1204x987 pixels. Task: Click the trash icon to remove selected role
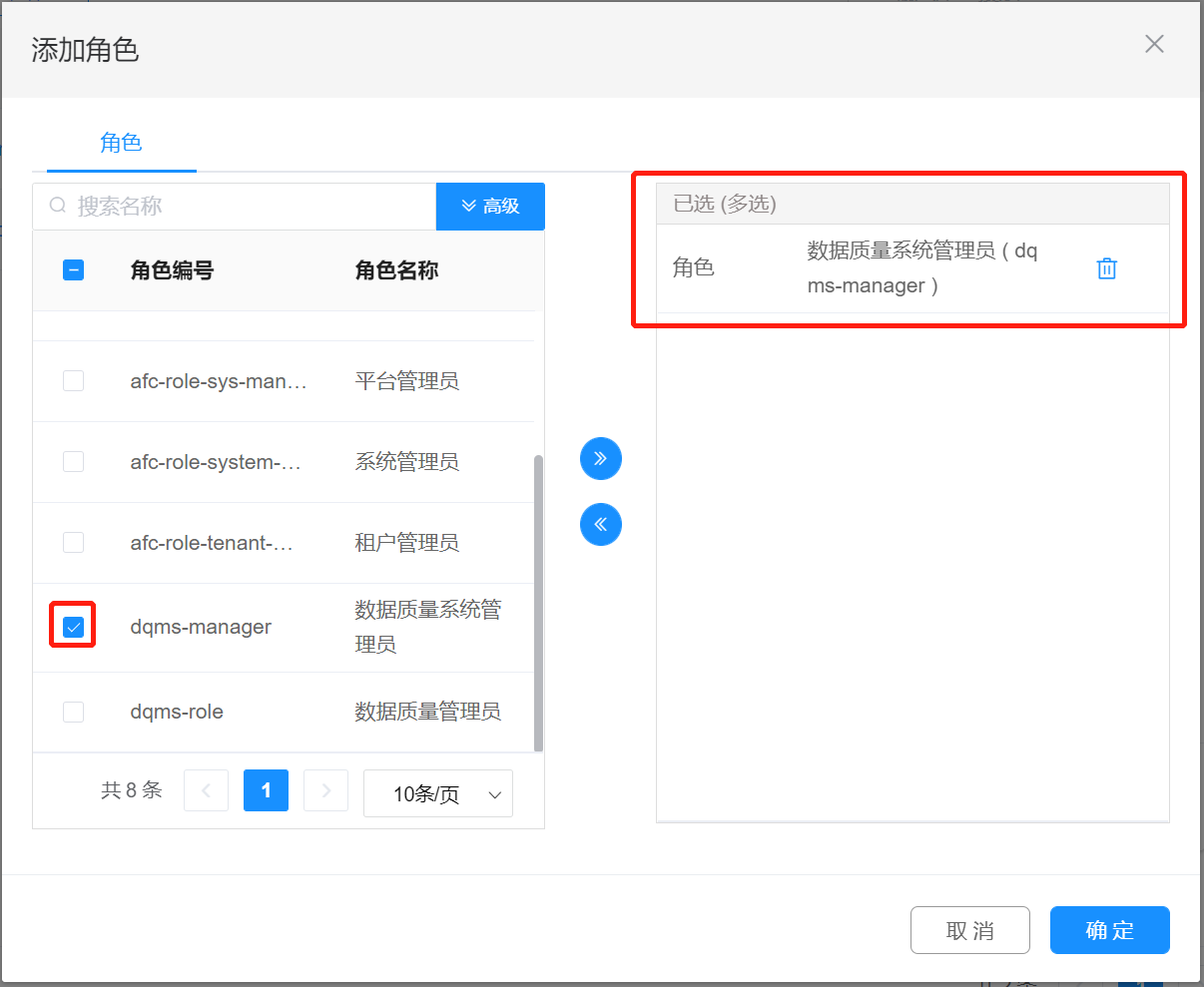[x=1106, y=268]
